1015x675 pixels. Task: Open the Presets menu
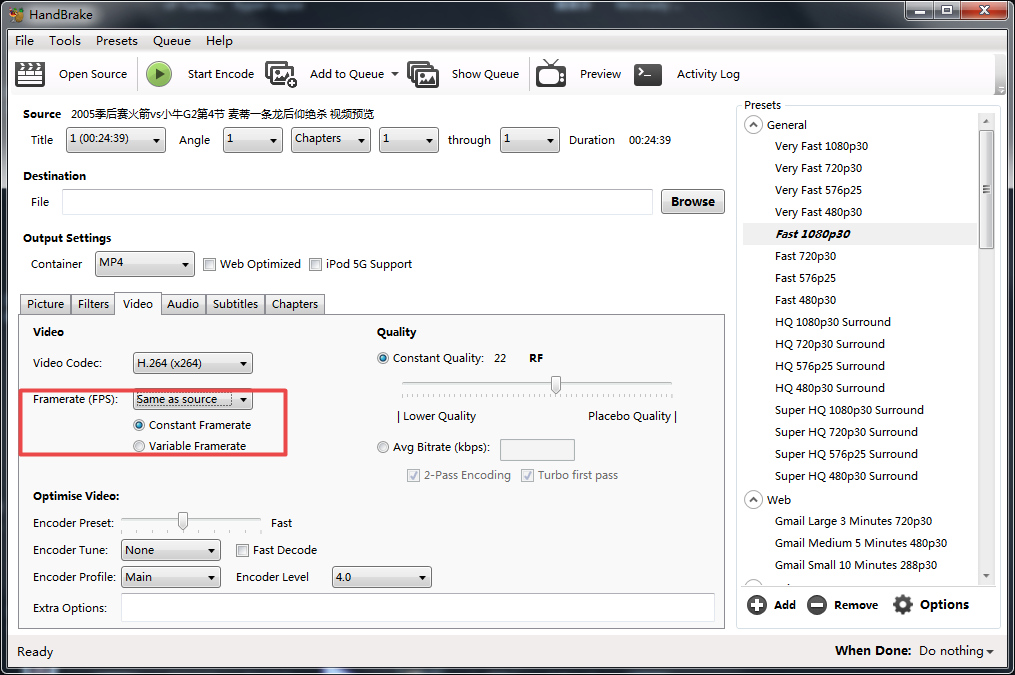[x=117, y=41]
